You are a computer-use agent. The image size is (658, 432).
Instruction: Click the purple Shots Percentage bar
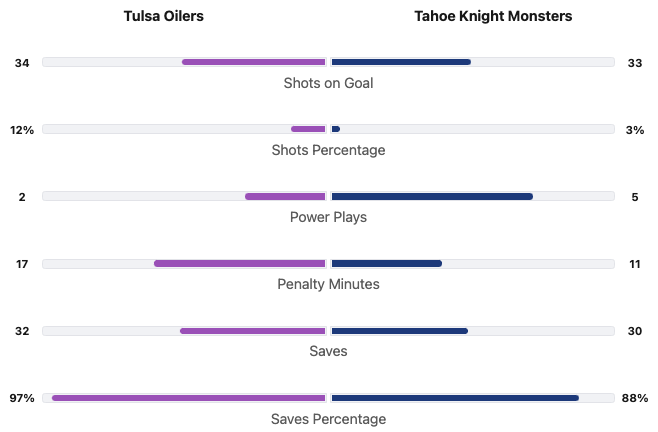pos(308,129)
